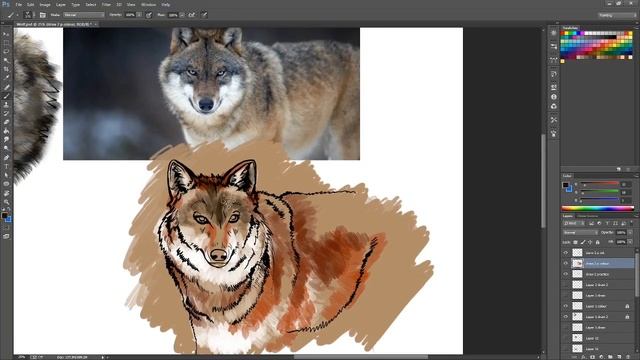Screen dimensions: 640x360
Task: Switch to the Swatches panel tab
Action: [x=570, y=28]
